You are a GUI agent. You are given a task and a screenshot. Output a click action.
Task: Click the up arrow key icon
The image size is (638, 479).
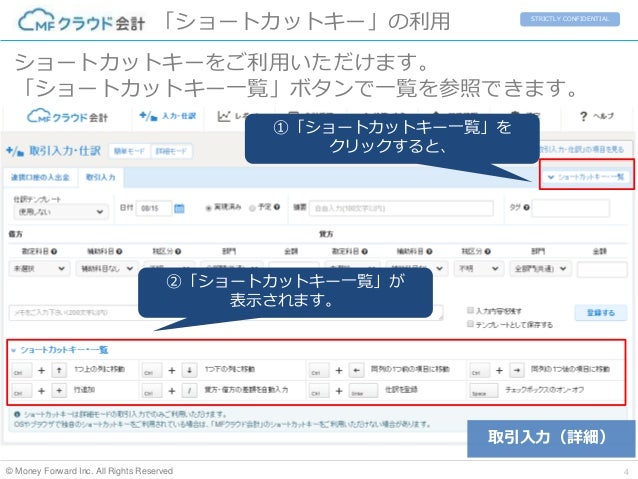(x=59, y=370)
